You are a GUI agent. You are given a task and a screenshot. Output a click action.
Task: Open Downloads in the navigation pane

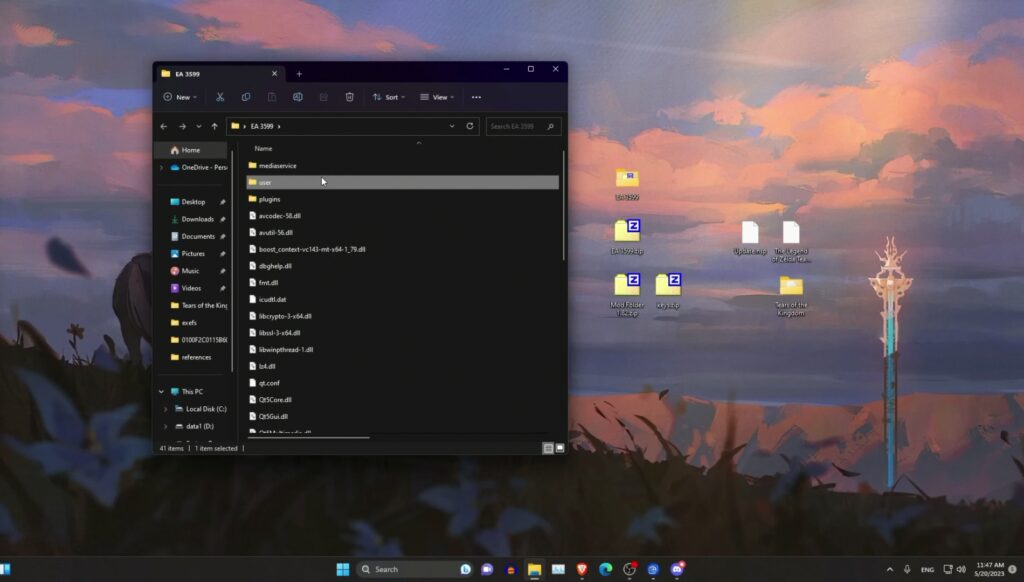coord(197,219)
